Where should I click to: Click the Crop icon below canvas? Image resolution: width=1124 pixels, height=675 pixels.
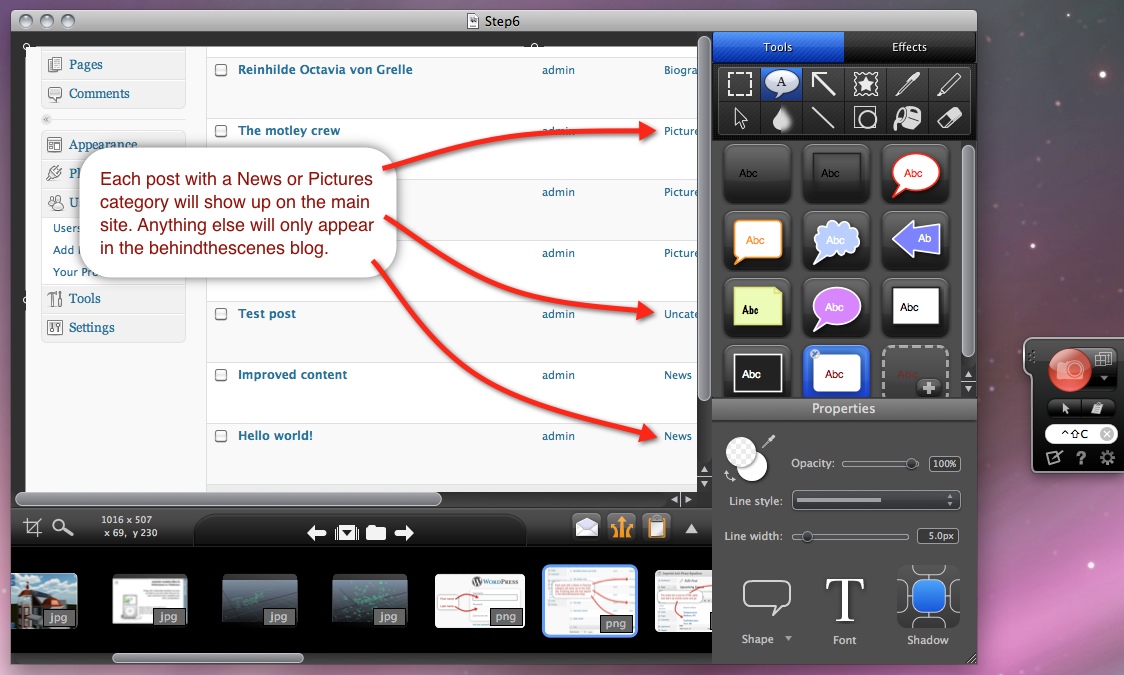(x=33, y=527)
